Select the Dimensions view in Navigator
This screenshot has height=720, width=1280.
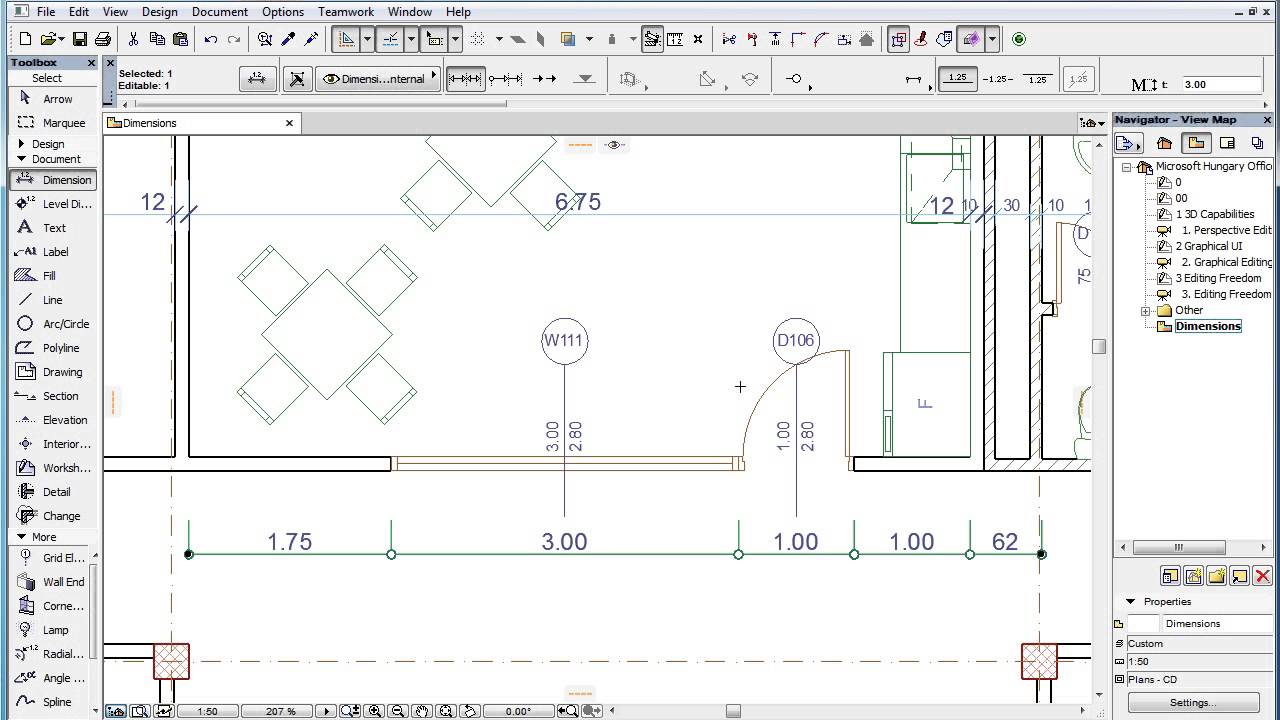(1208, 326)
